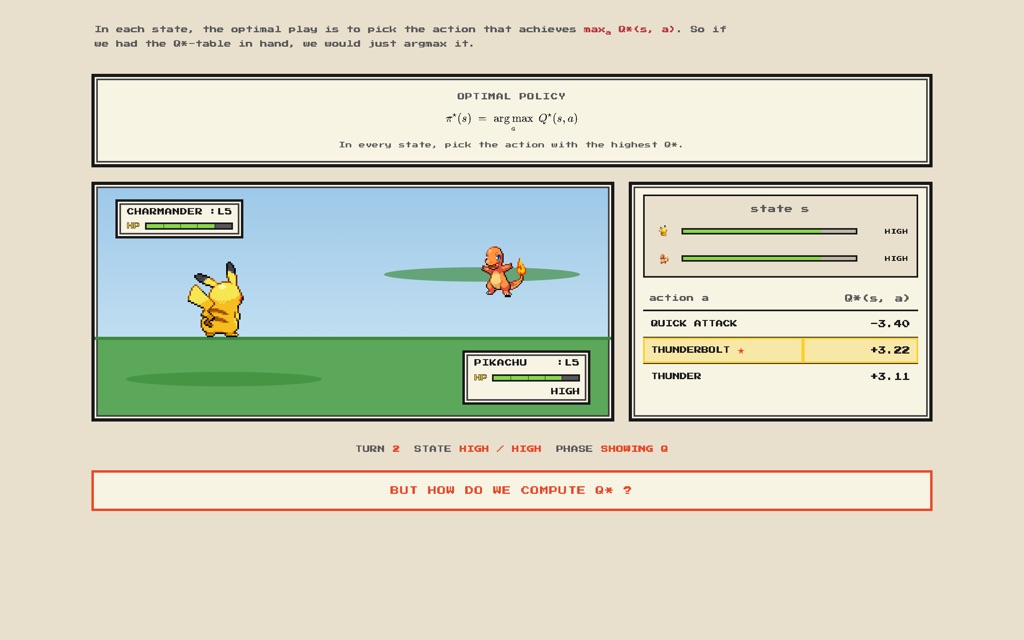The image size is (1024, 640).
Task: Click the SHOWING Q phase value
Action: click(634, 449)
